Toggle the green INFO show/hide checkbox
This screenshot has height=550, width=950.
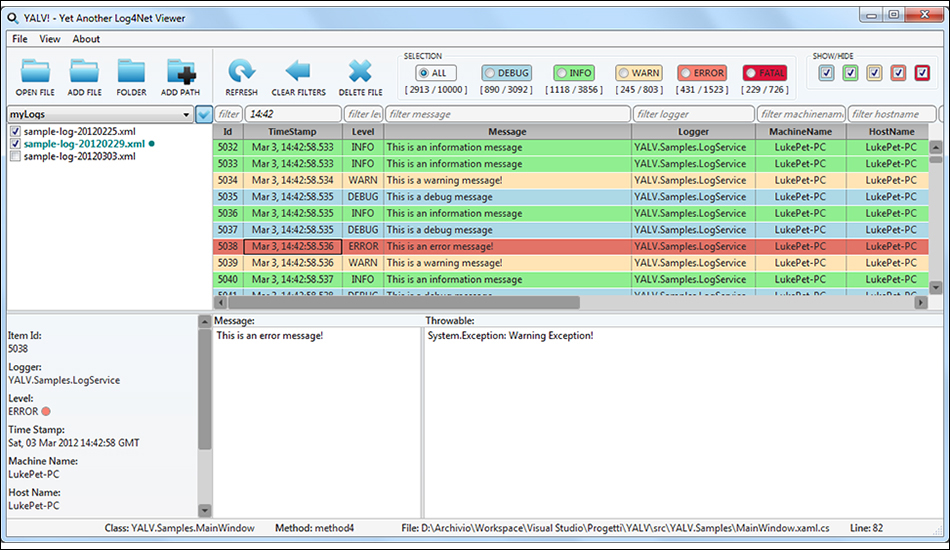point(850,73)
